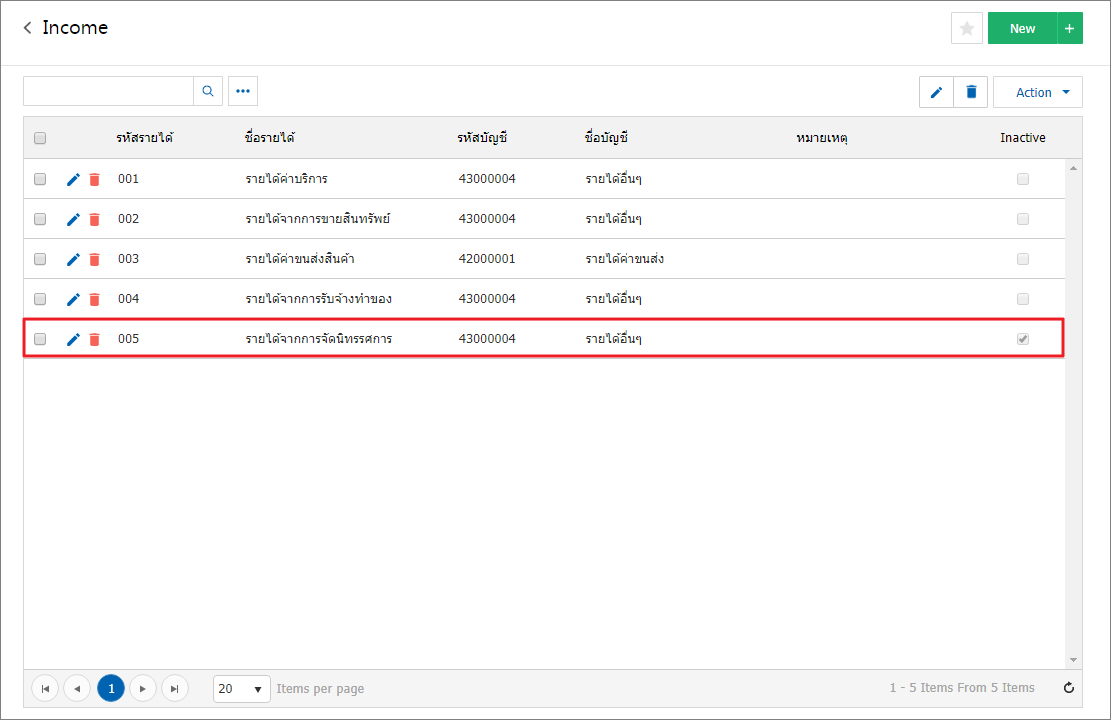Screen dimensions: 1111x720
Task: Delete row 002 with trash icon
Action: click(94, 219)
